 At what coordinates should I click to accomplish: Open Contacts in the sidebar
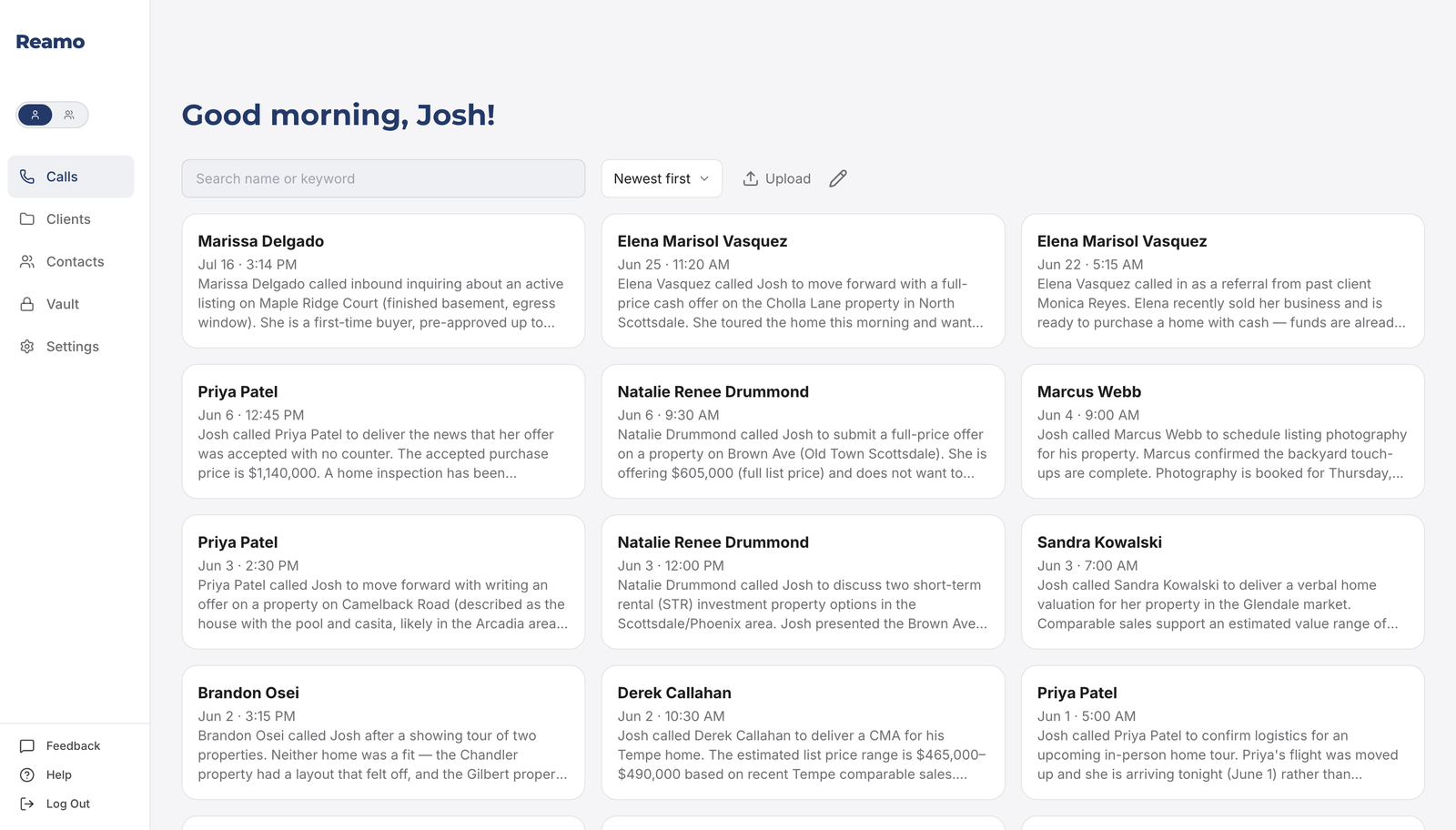71,261
